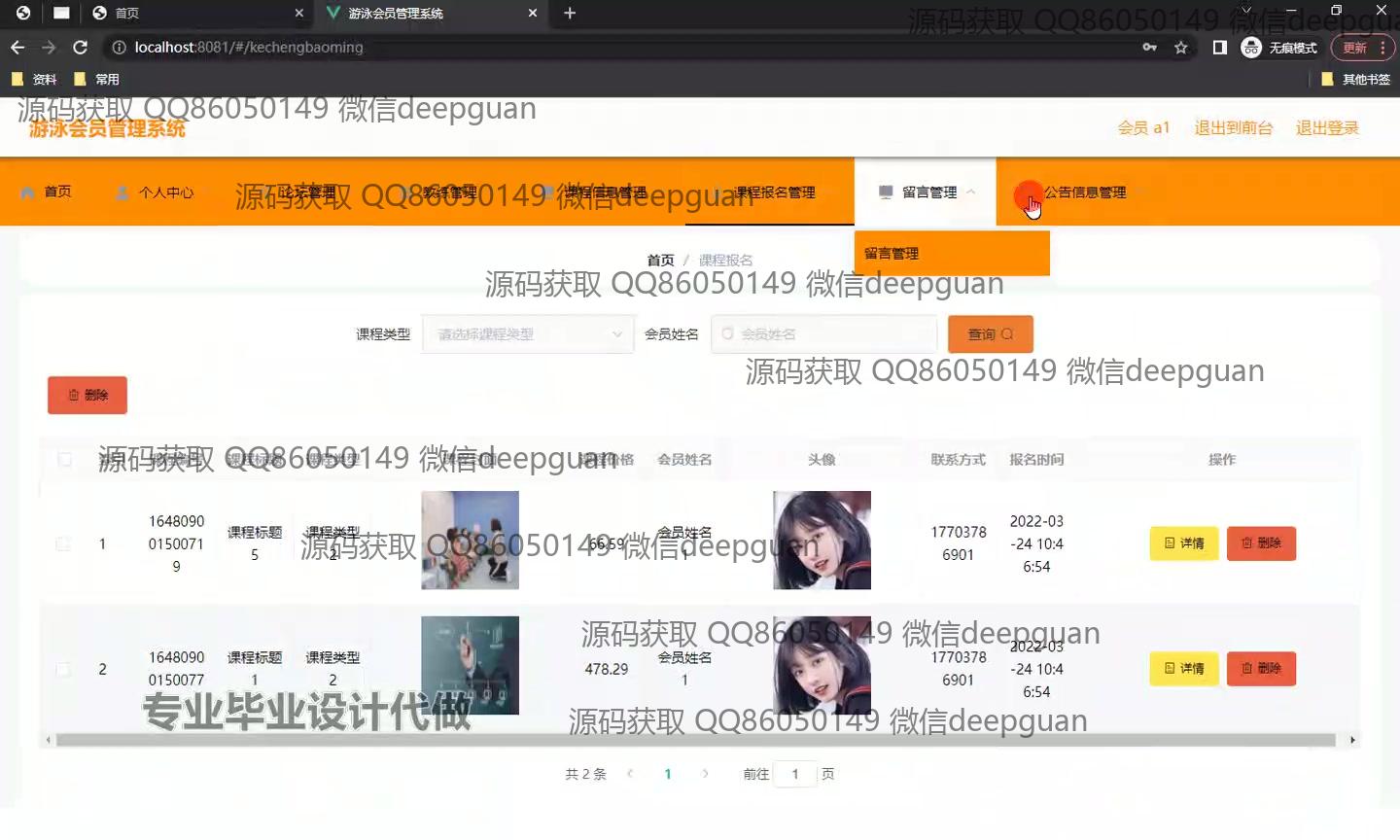Image resolution: width=1400 pixels, height=840 pixels.
Task: Click 退出登录 link in header
Action: (1326, 127)
